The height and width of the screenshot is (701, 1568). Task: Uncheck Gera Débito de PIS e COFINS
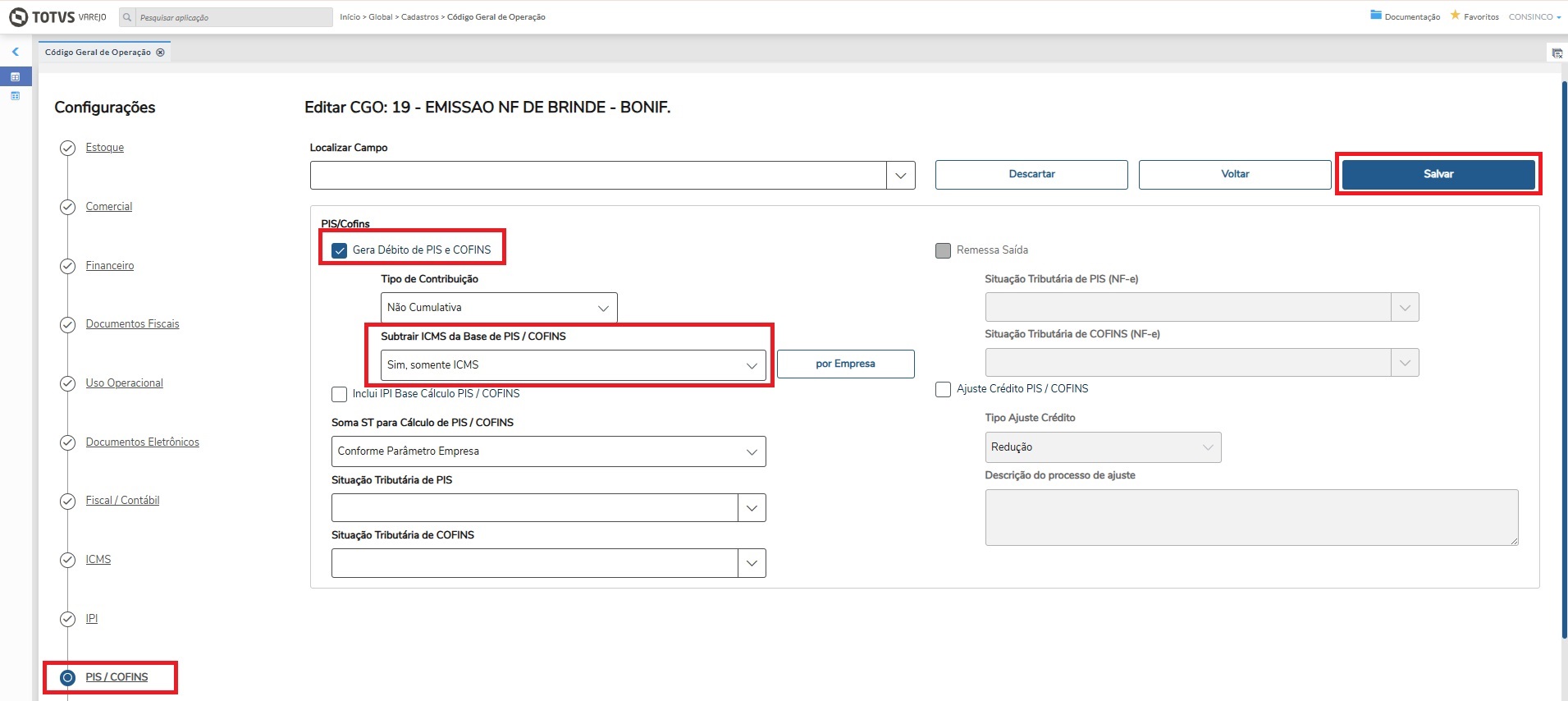pos(339,250)
